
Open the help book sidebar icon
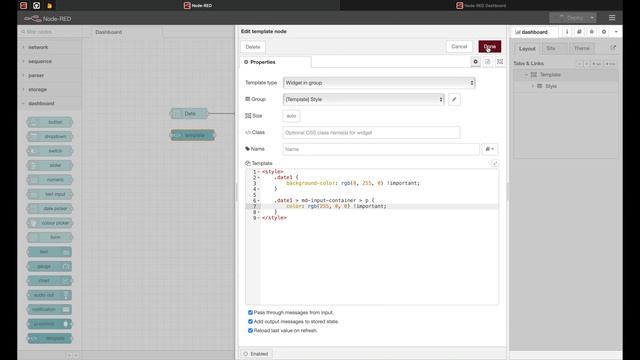tap(579, 32)
